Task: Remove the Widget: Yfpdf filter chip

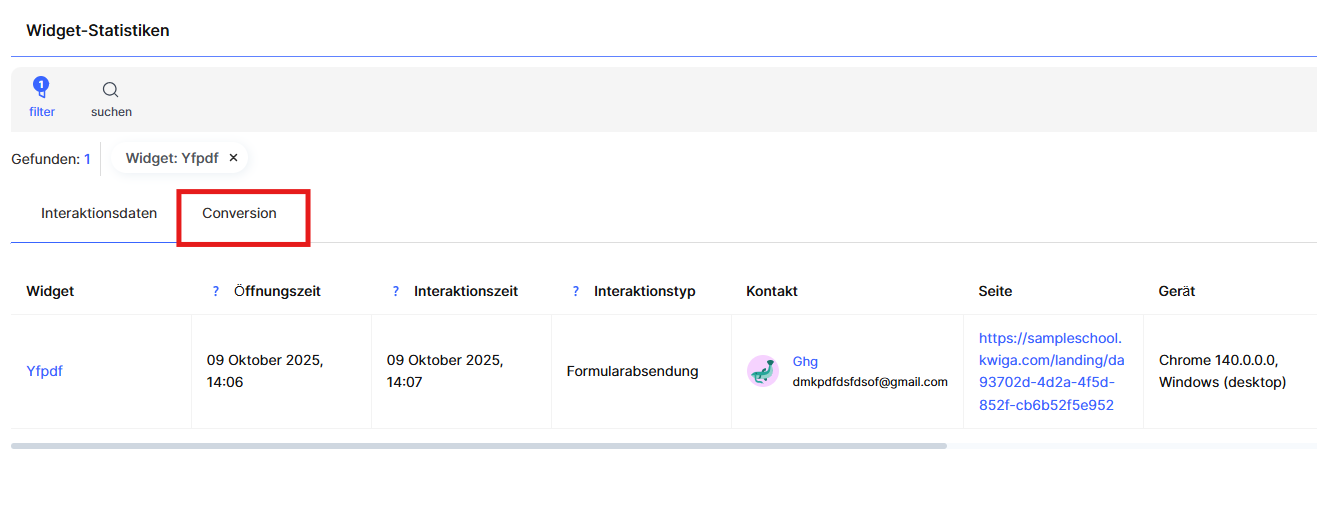Action: [233, 158]
